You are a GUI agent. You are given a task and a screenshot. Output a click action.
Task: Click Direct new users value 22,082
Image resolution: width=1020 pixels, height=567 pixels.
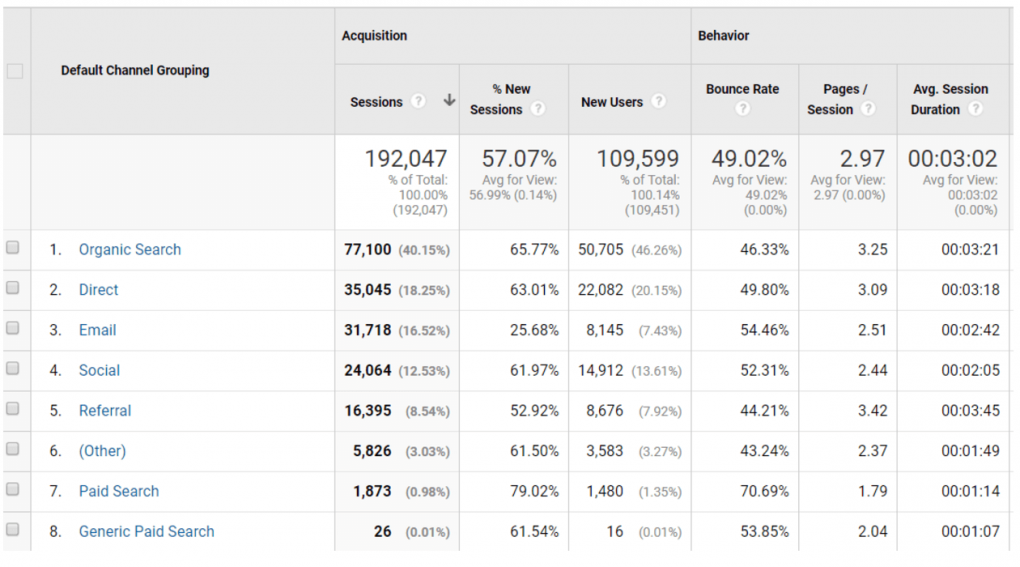coord(600,290)
